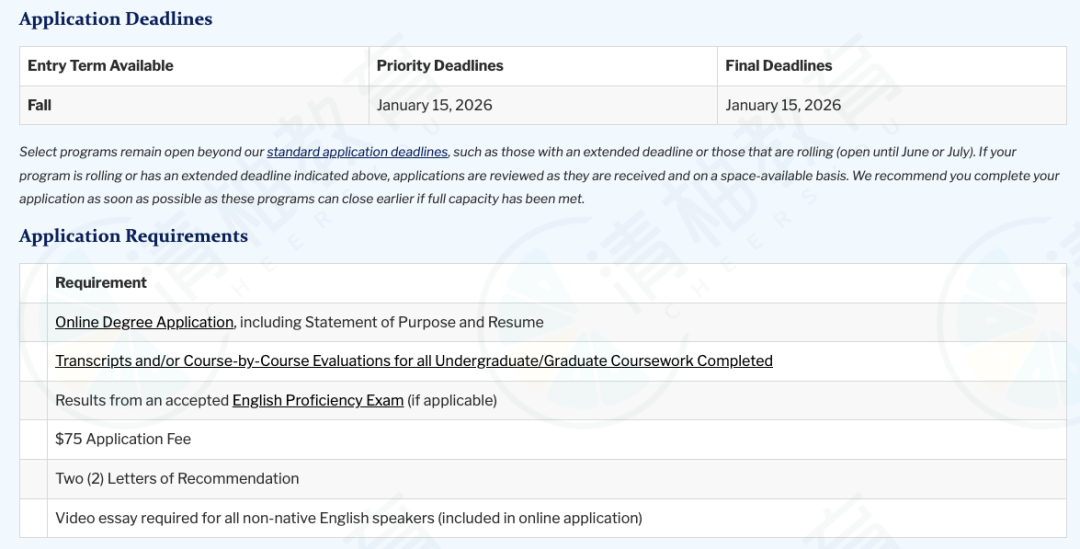Viewport: 1080px width, 549px height.
Task: Click the '(if applicable)' text after exam link
Action: [x=452, y=400]
